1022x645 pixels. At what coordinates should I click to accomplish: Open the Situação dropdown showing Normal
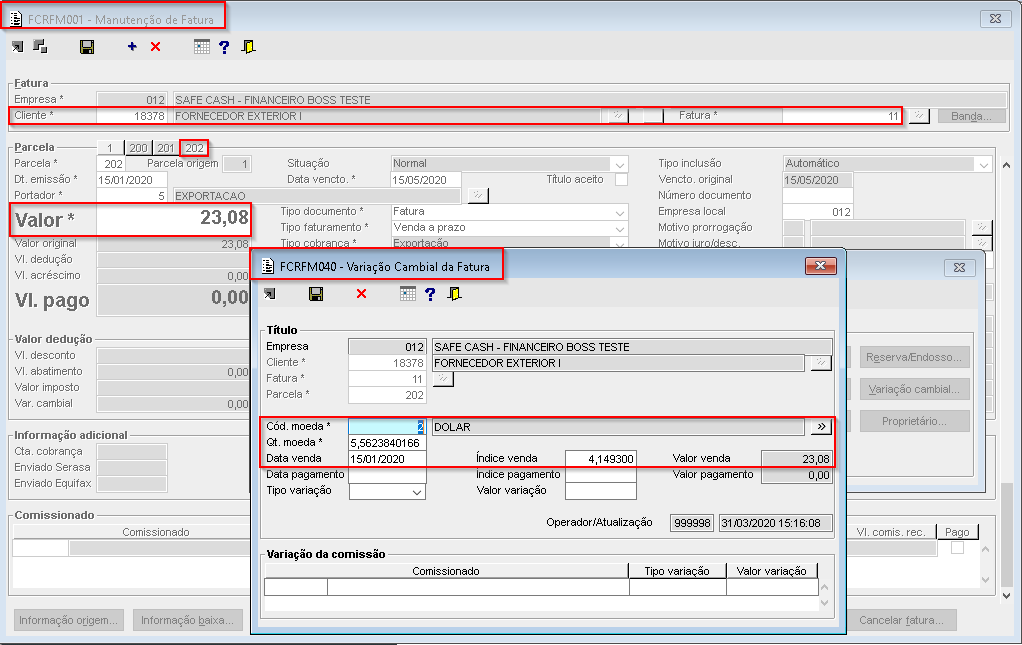(619, 164)
